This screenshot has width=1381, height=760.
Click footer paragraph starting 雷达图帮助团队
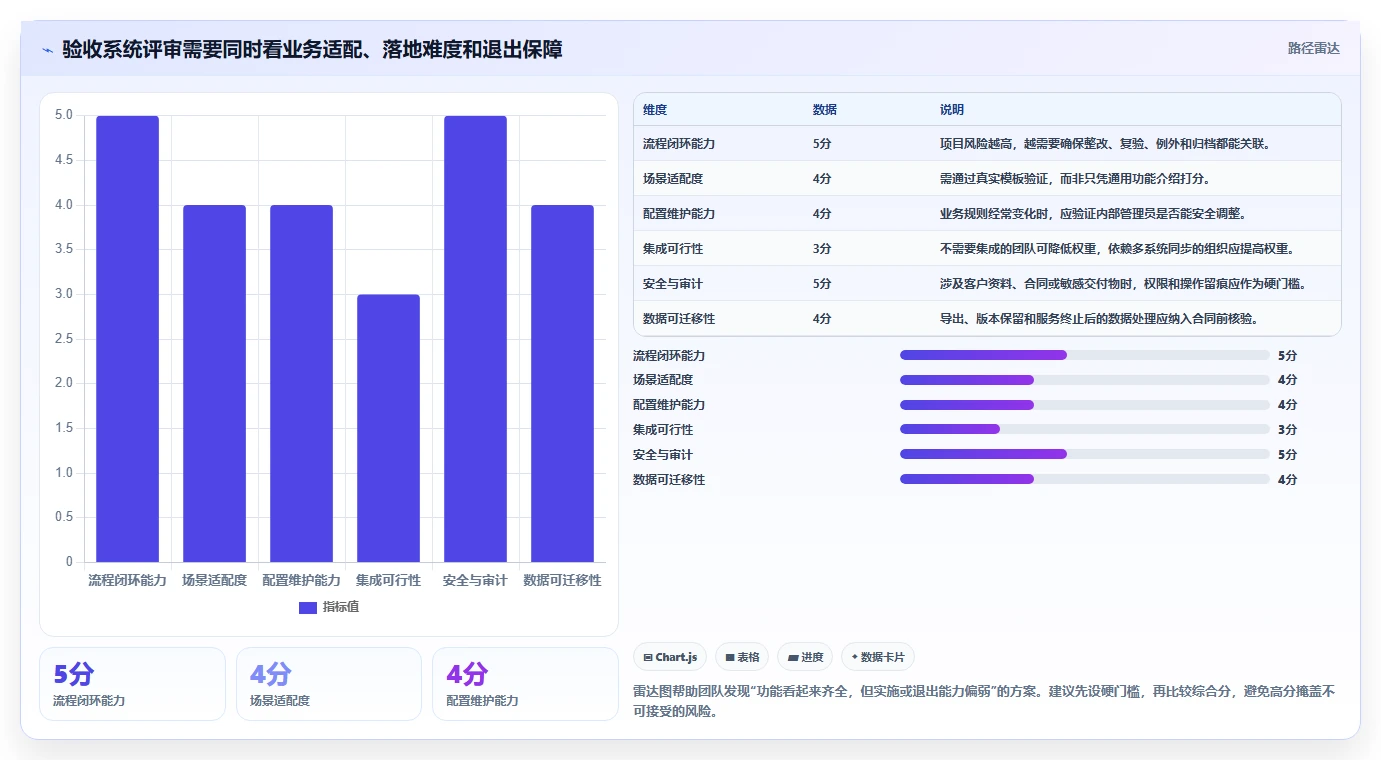pyautogui.click(x=984, y=702)
